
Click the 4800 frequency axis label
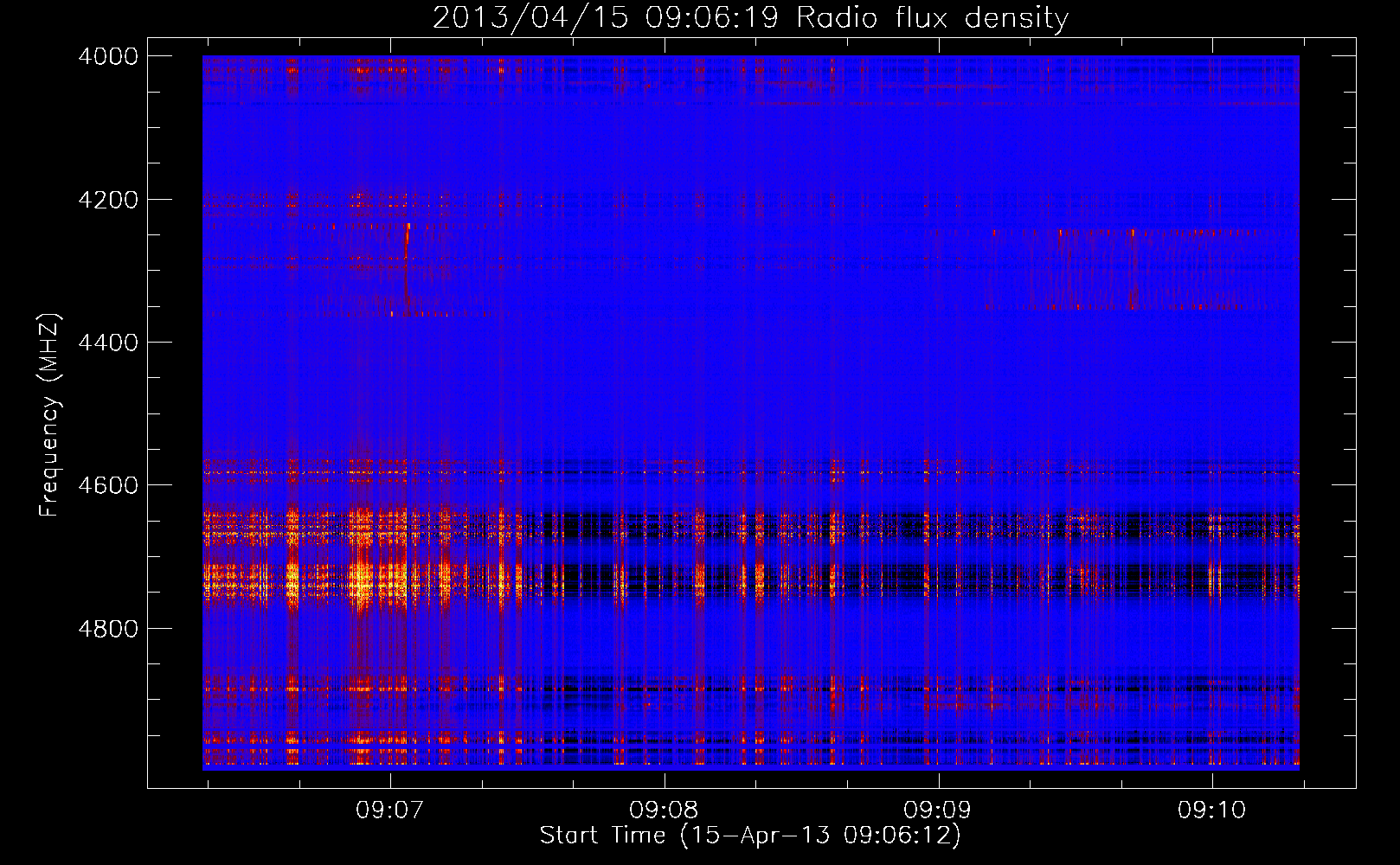click(x=108, y=628)
